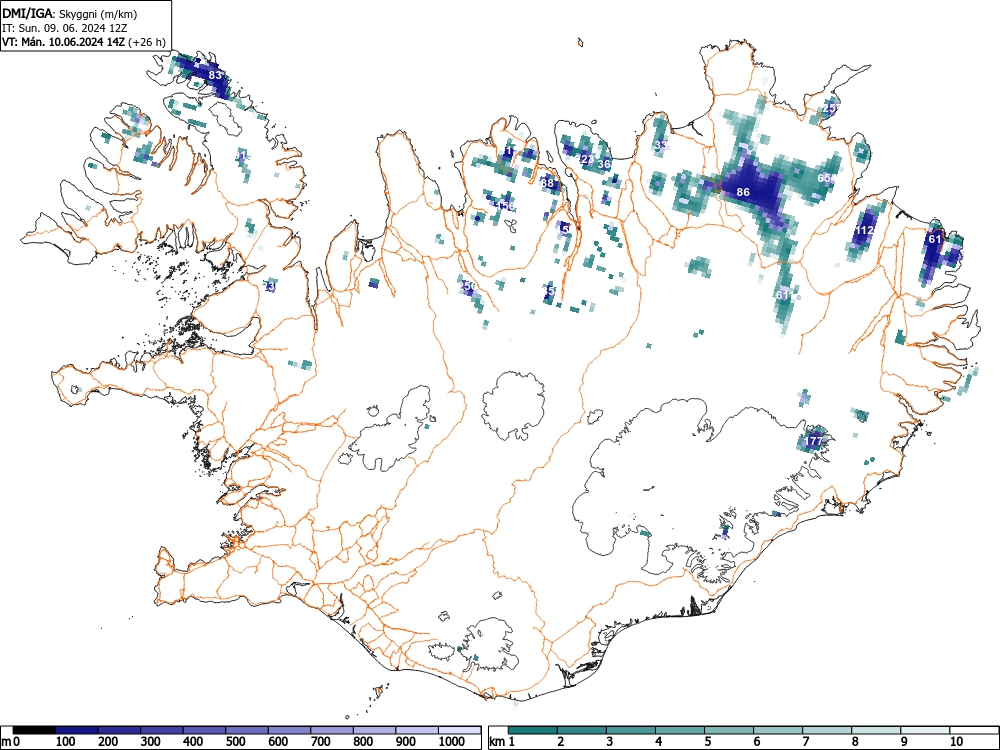
Task: Click the 'VT: Mán. 10.06.2024 14Z' valid time
Action: coord(64,42)
